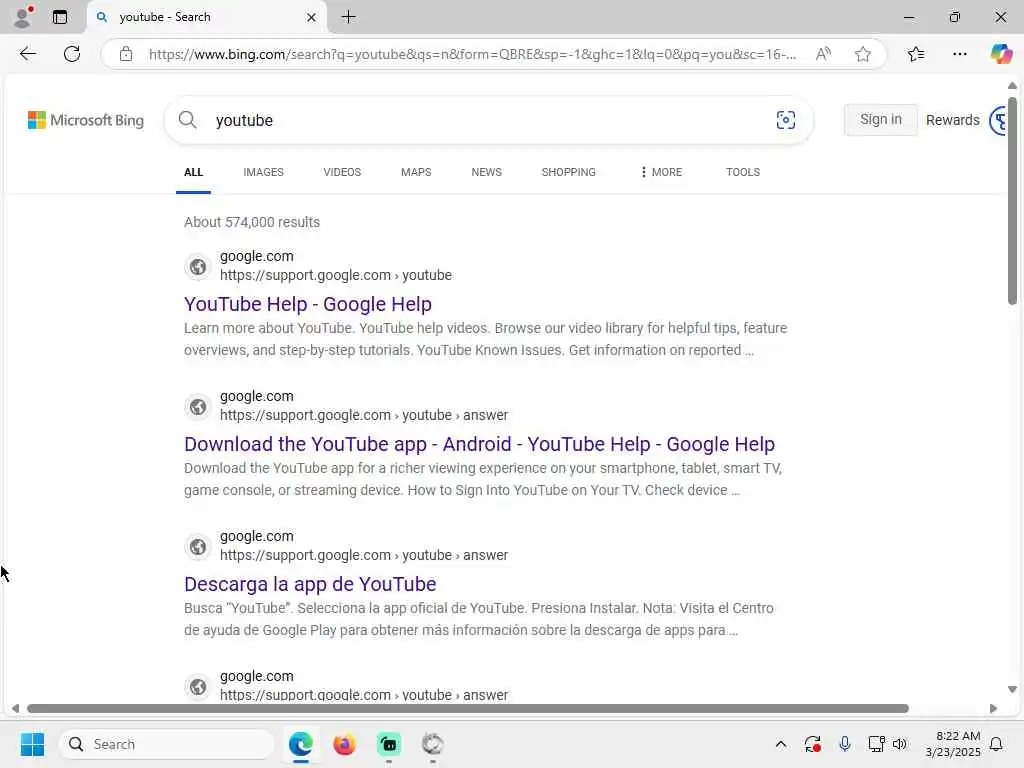Viewport: 1024px width, 768px height.
Task: Open the Favorites list
Action: point(916,54)
